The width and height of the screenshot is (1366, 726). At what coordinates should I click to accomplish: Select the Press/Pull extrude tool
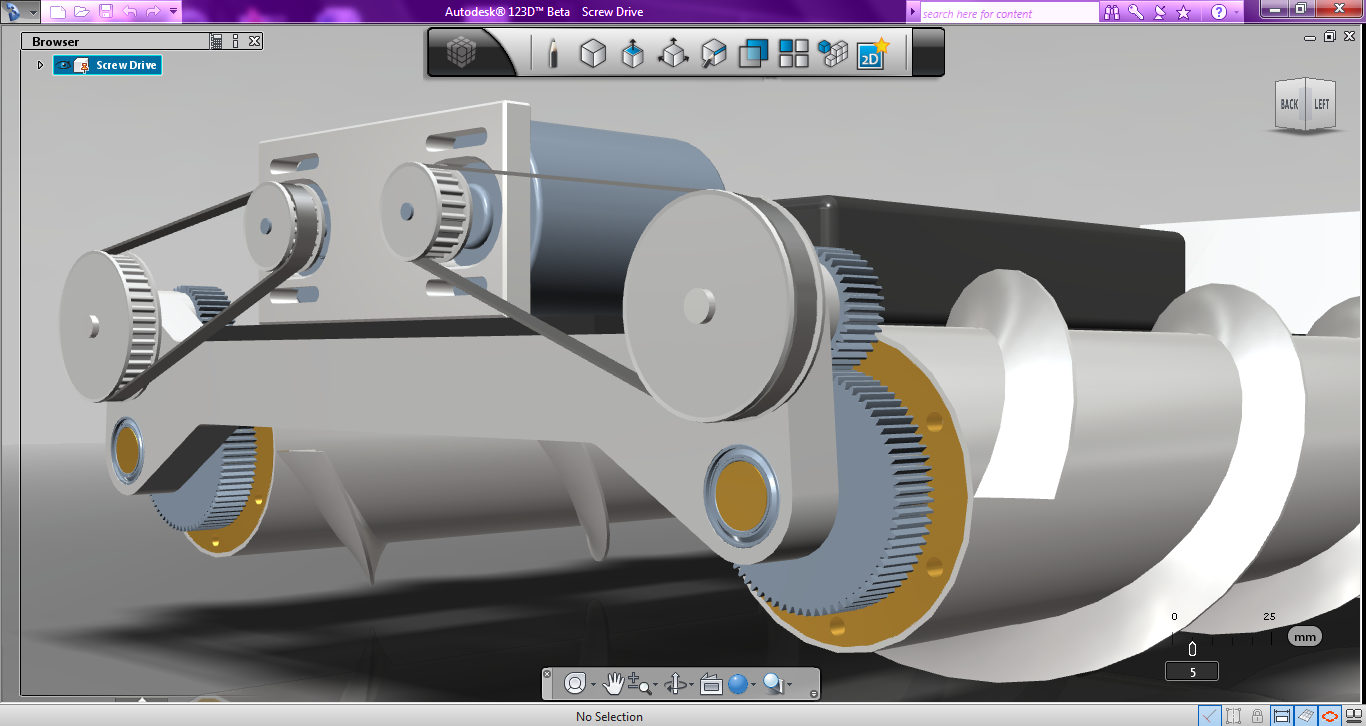coord(633,53)
